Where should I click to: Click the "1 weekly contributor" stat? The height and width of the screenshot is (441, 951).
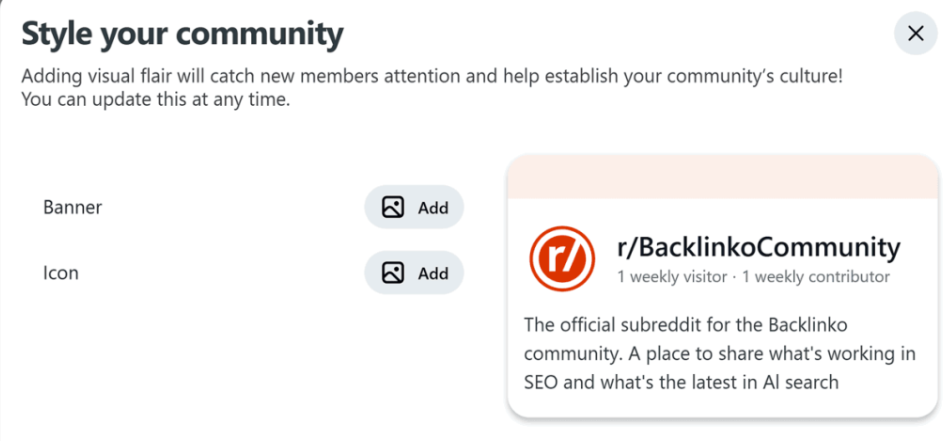(816, 276)
